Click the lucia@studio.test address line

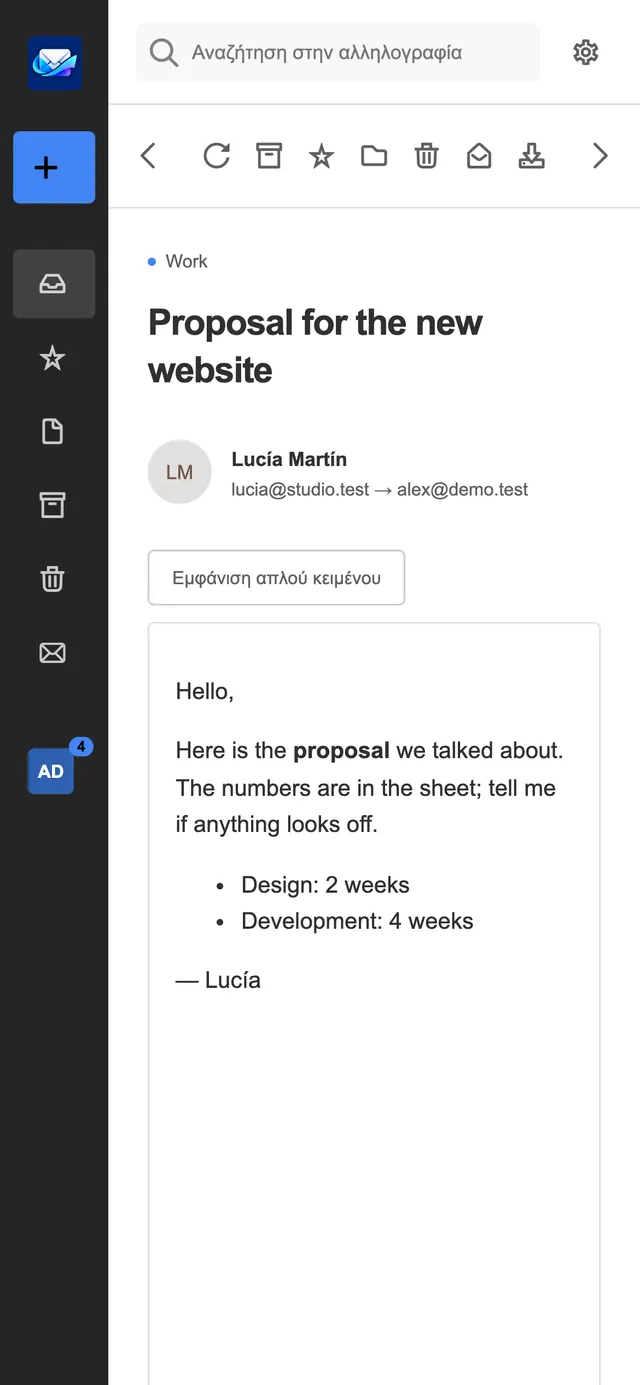pos(380,490)
